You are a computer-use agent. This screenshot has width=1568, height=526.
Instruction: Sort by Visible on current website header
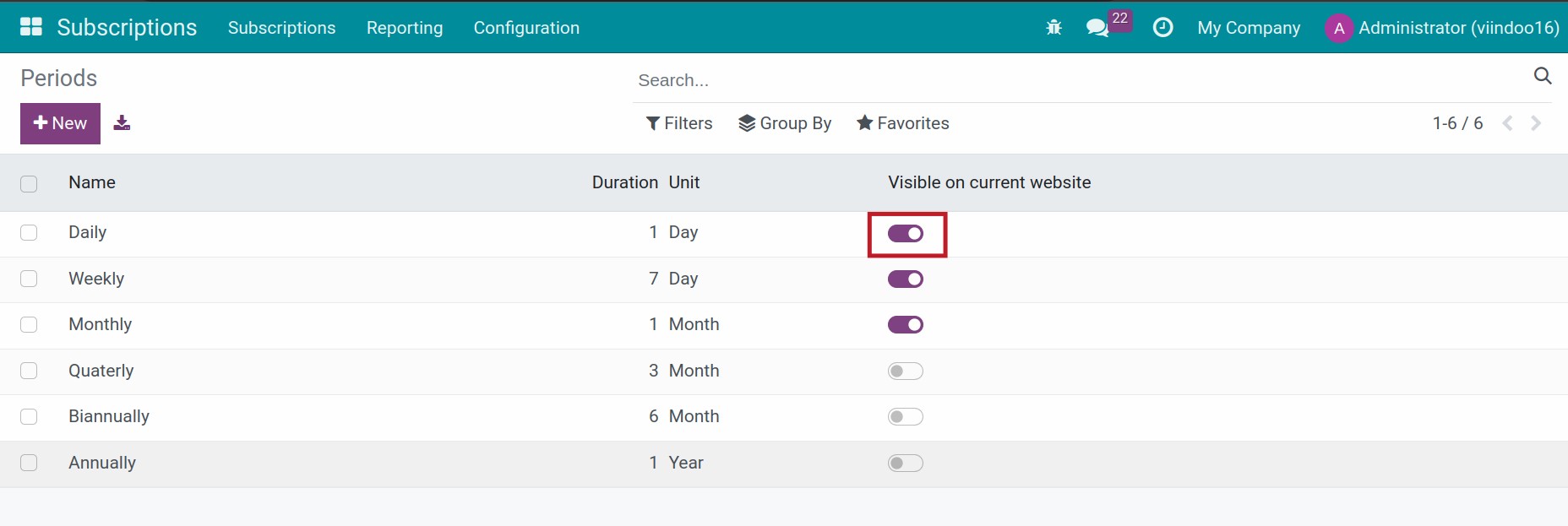coord(989,182)
